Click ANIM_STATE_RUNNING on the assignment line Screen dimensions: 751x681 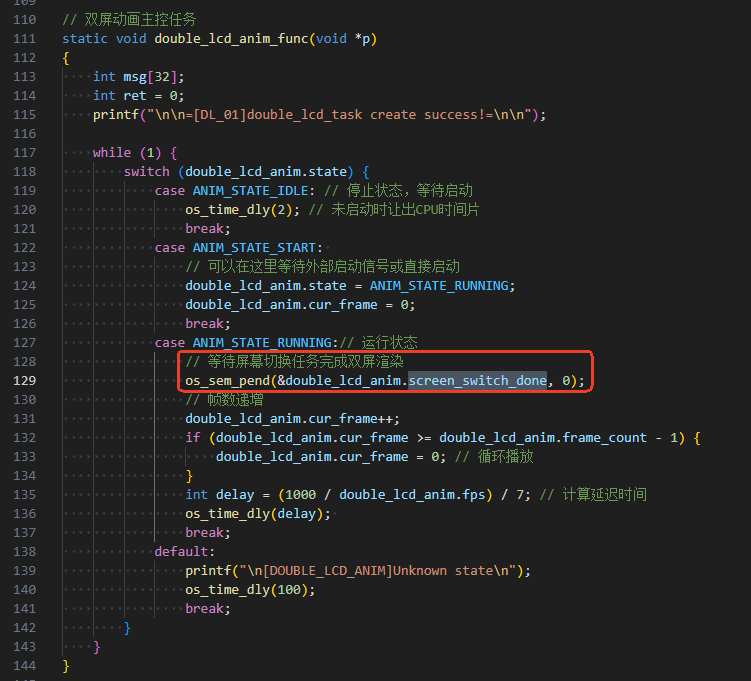coord(439,286)
